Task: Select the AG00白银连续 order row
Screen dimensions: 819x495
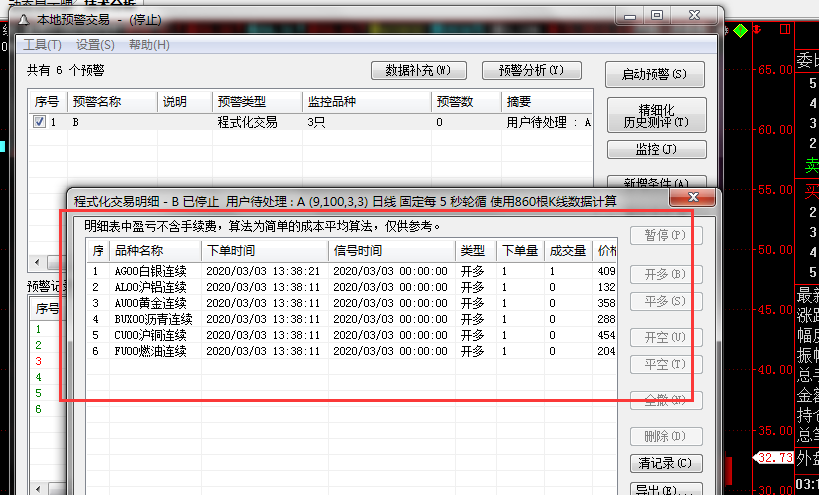Action: coord(150,271)
